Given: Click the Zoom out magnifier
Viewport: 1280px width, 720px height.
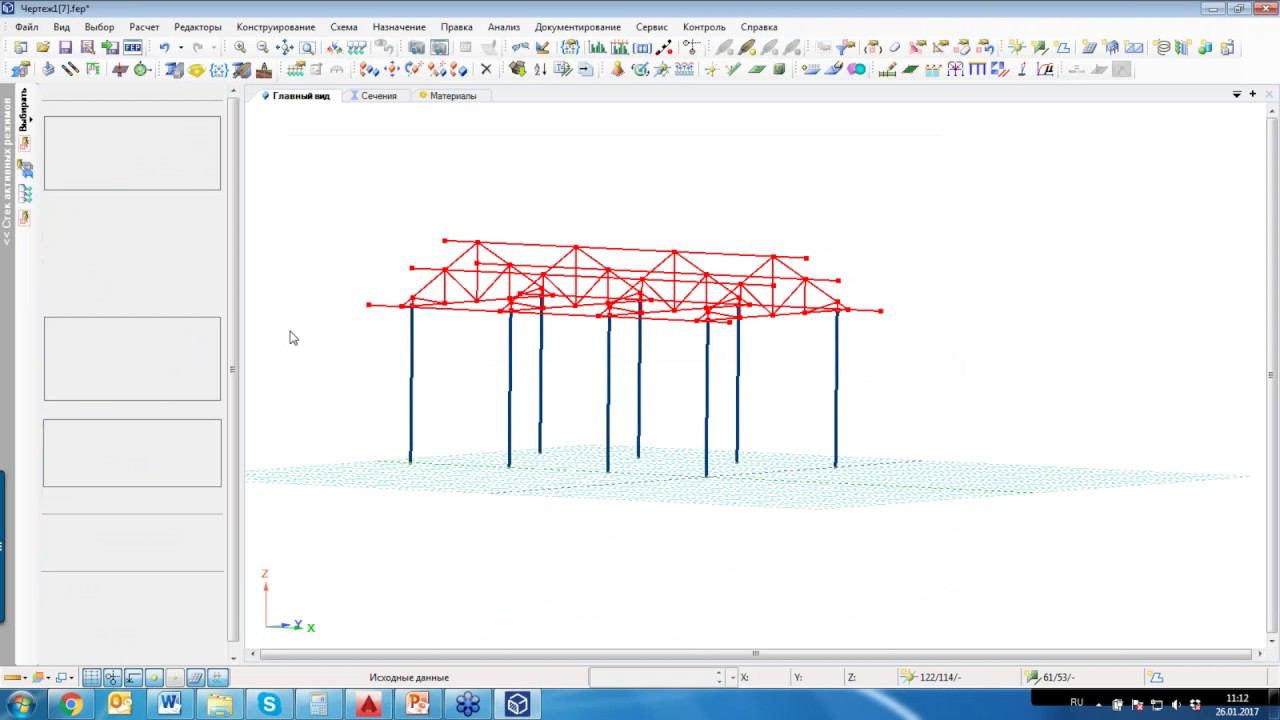Looking at the screenshot, I should [262, 47].
